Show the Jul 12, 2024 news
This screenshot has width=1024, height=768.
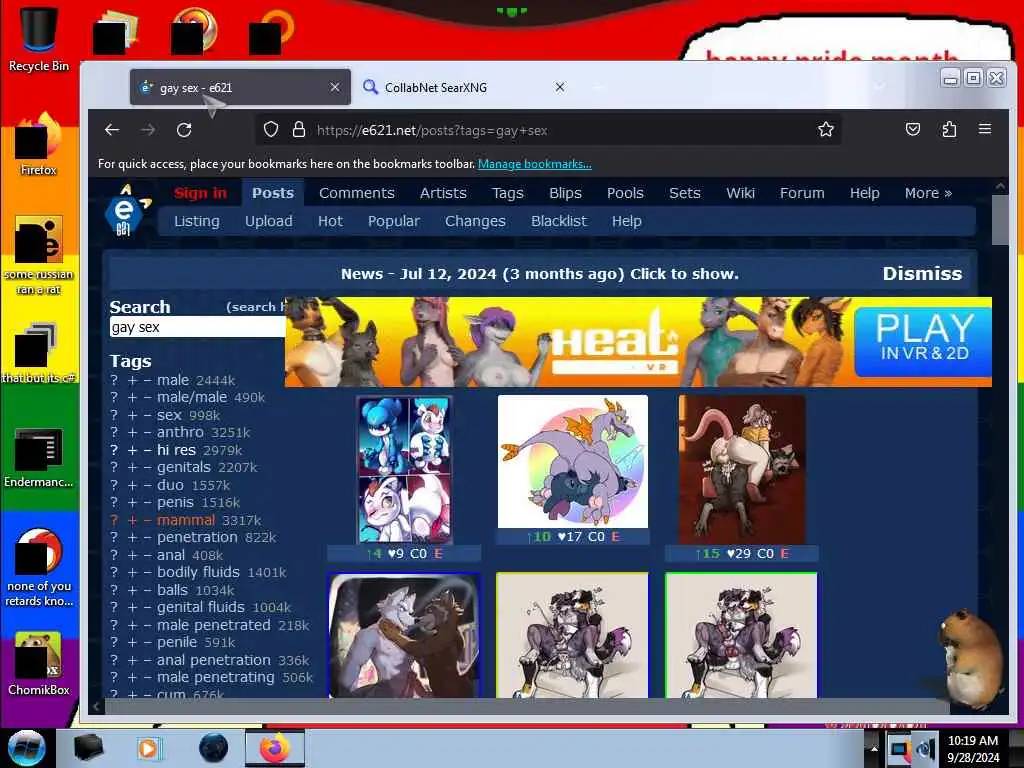click(539, 274)
